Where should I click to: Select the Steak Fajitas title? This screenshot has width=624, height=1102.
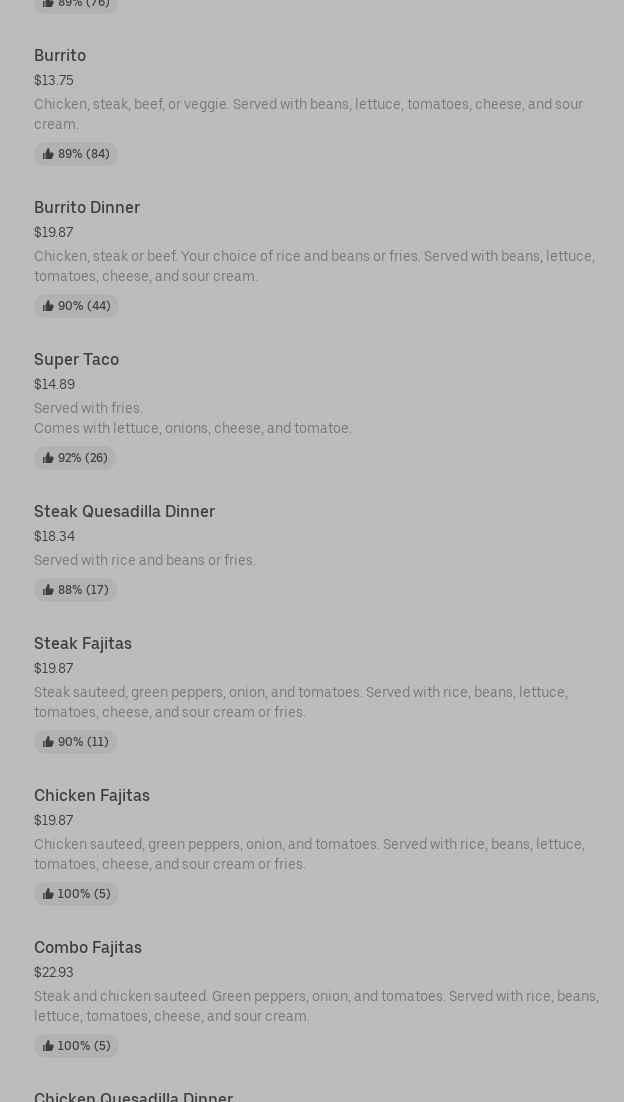point(83,644)
